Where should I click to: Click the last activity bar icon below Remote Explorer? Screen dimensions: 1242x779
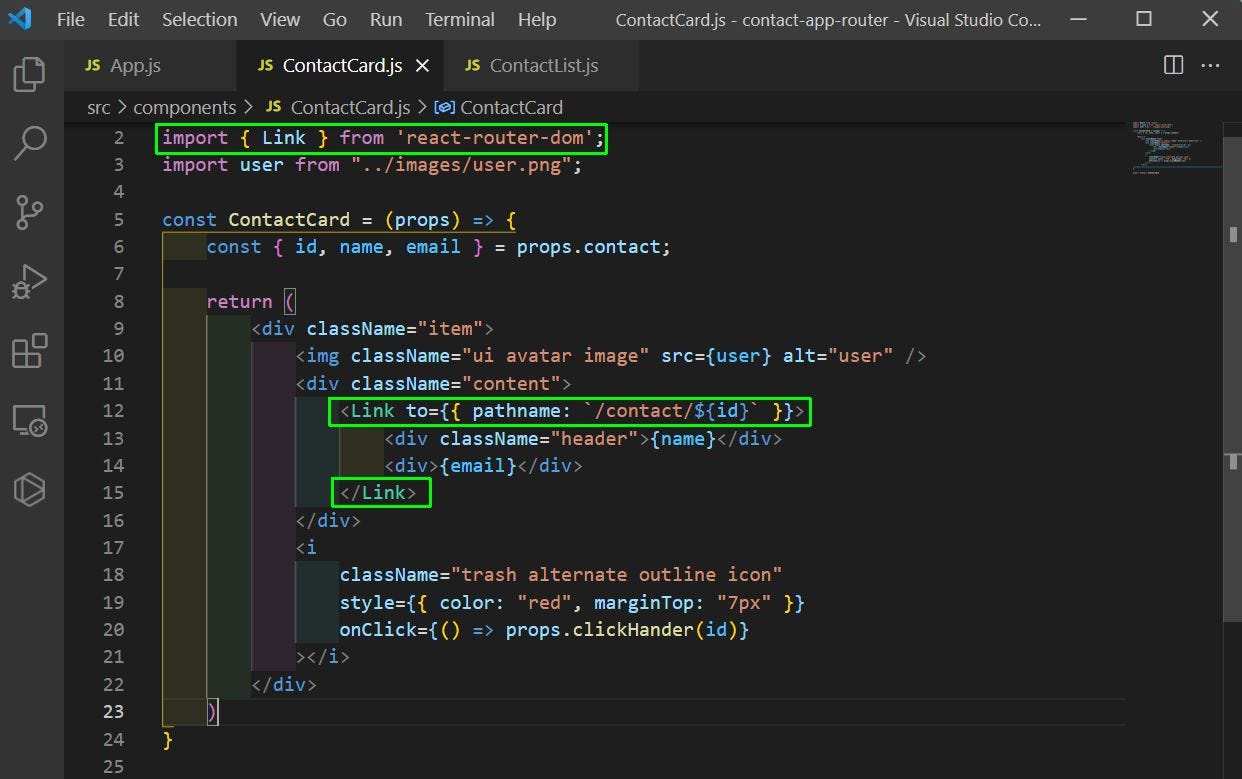tap(29, 489)
